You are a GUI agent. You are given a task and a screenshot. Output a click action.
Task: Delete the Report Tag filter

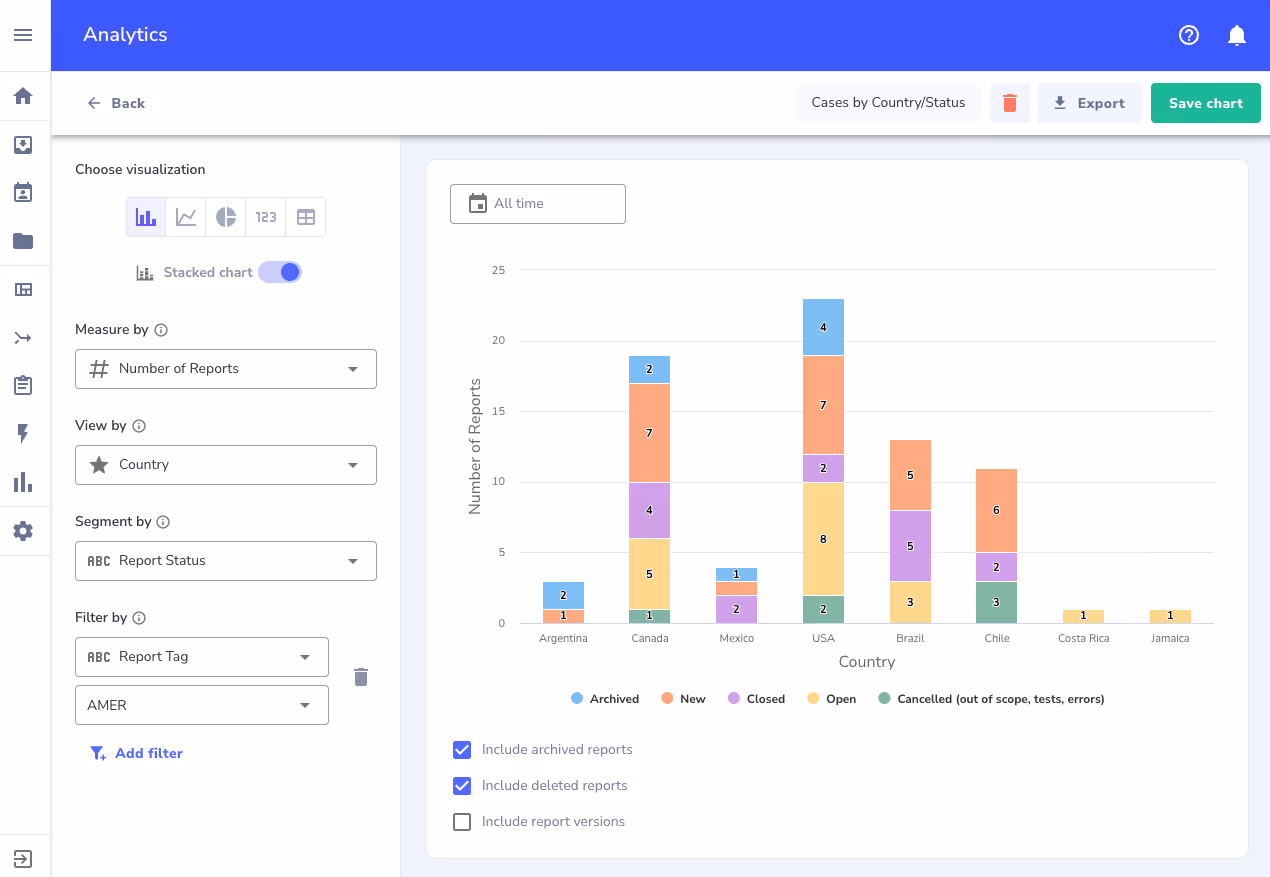(361, 676)
